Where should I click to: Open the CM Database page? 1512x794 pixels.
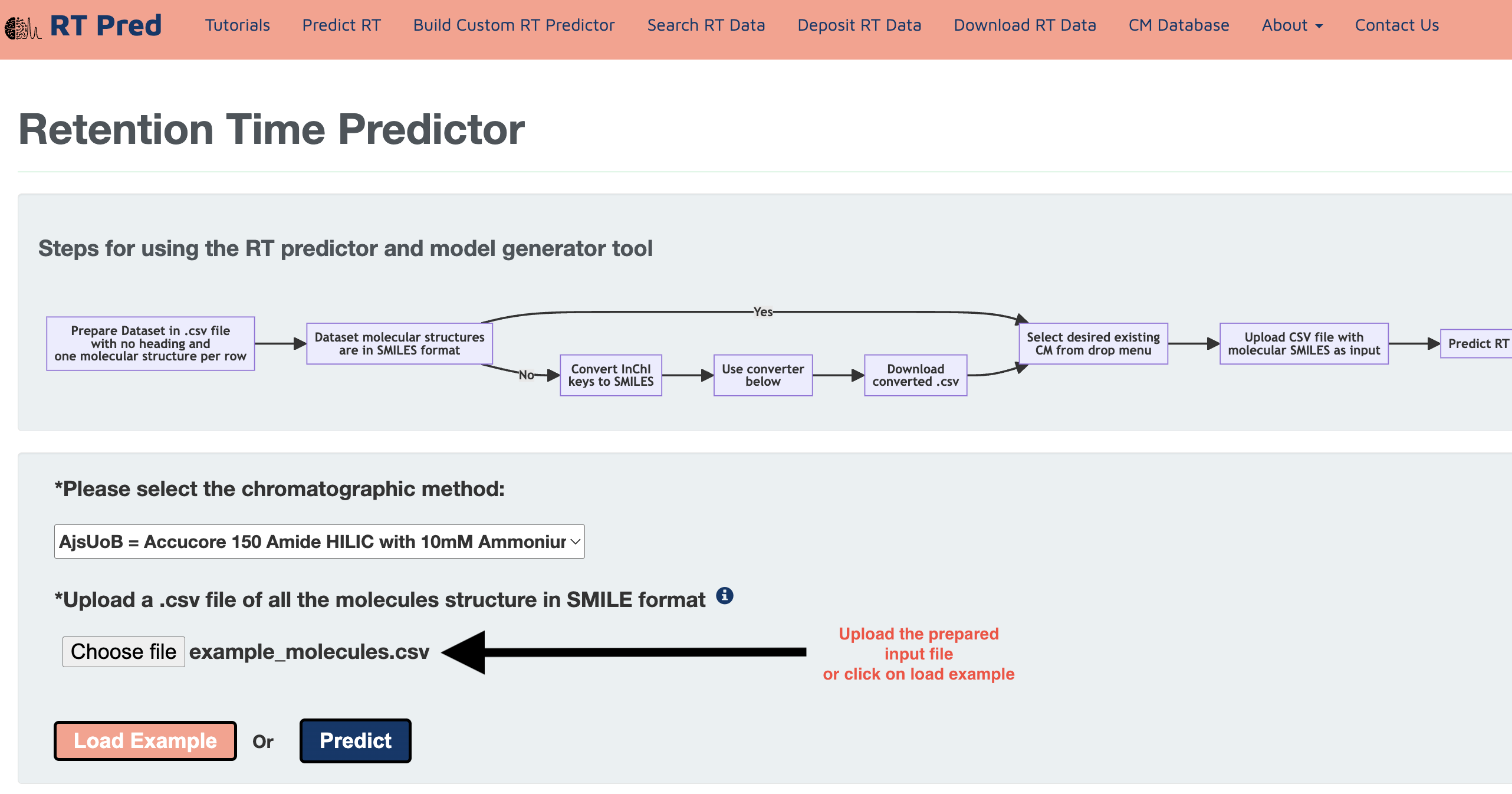(x=1179, y=25)
